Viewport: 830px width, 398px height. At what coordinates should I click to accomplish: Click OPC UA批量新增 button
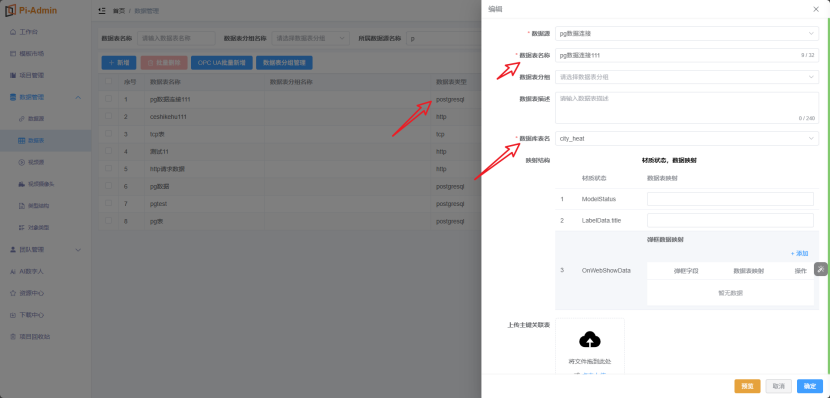pos(222,62)
